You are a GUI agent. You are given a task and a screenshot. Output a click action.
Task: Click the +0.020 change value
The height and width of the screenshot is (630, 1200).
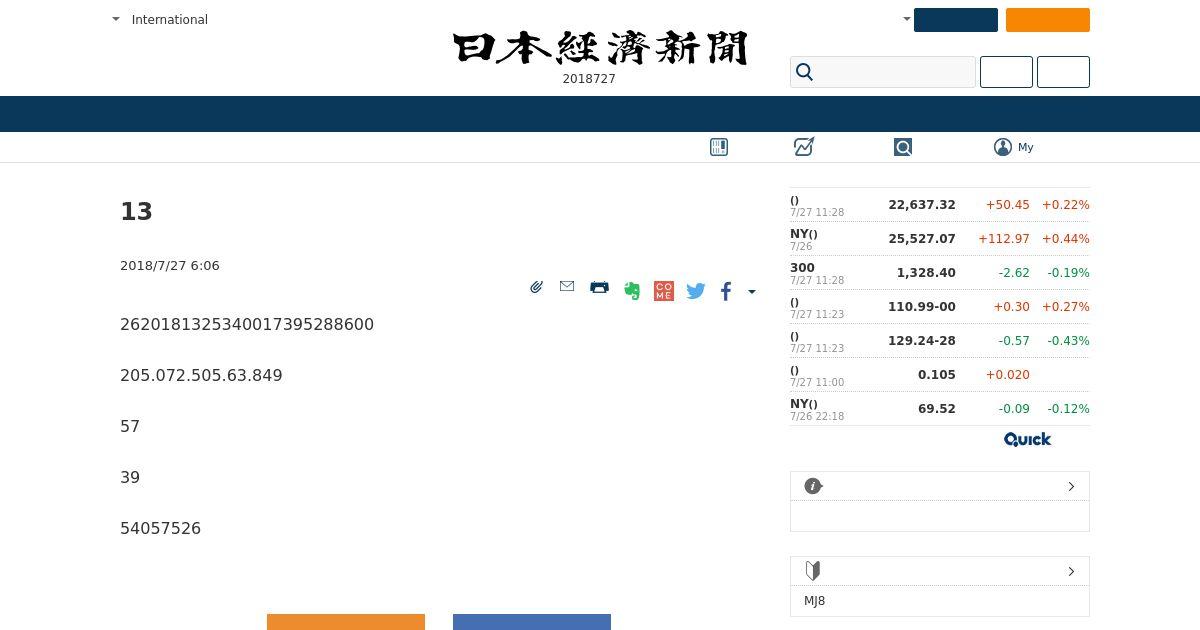point(1007,375)
